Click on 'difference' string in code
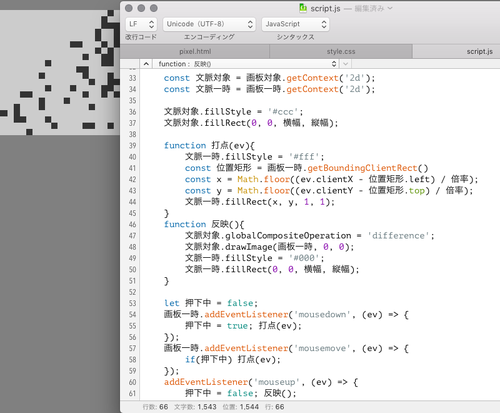This screenshot has height=413, width=500. [x=398, y=236]
